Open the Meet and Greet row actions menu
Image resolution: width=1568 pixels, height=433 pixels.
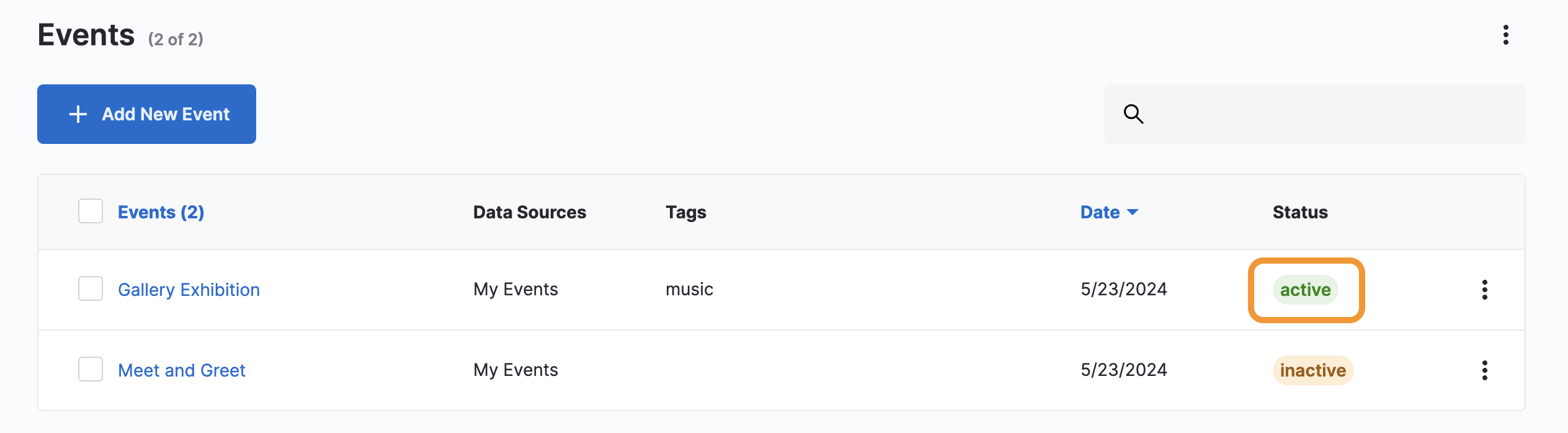tap(1484, 370)
